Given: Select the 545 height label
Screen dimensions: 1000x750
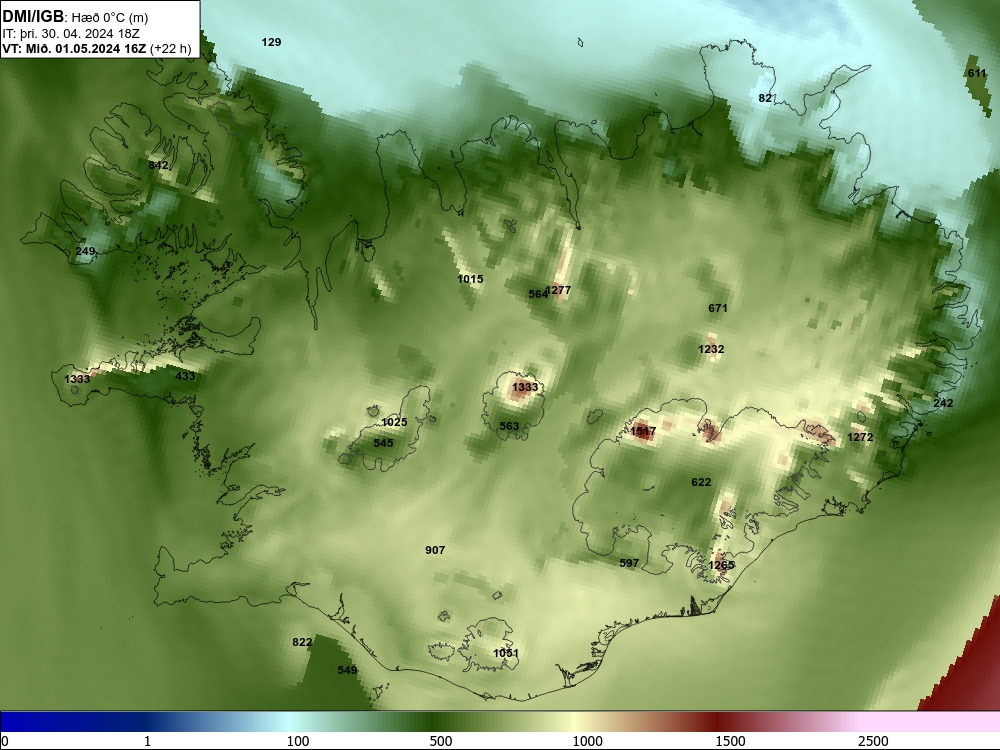Looking at the screenshot, I should [383, 443].
